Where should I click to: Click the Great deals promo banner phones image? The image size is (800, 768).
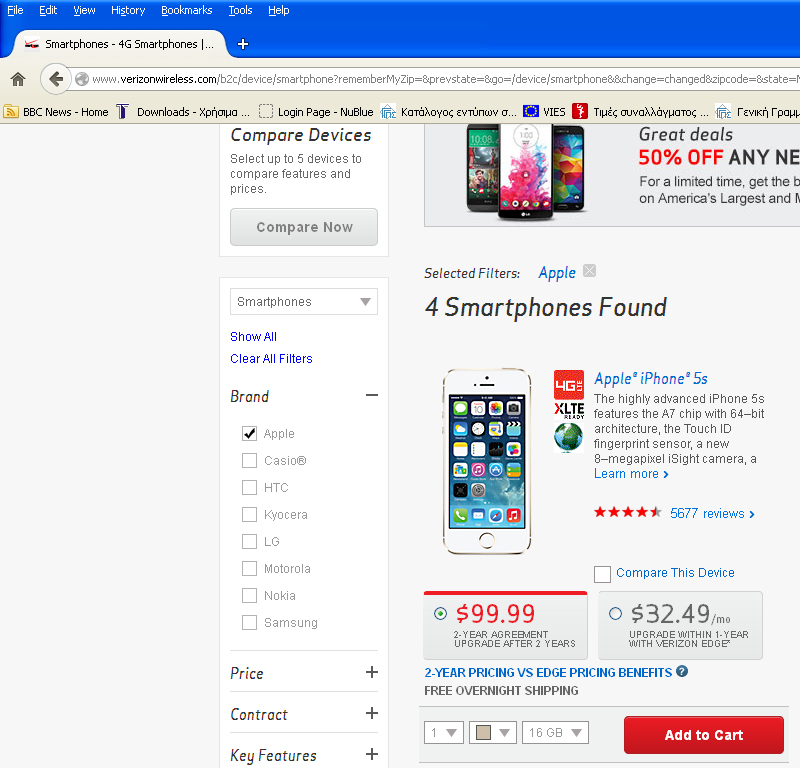coord(526,172)
